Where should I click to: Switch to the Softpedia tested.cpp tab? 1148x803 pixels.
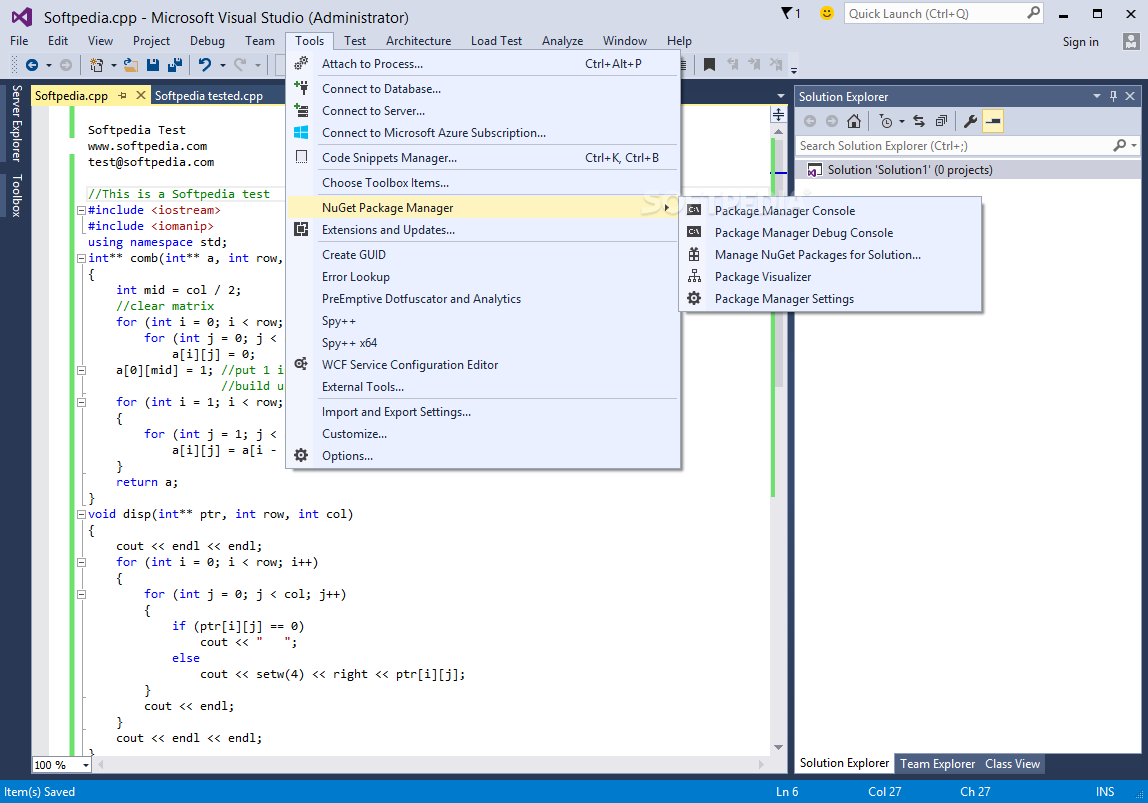209,96
